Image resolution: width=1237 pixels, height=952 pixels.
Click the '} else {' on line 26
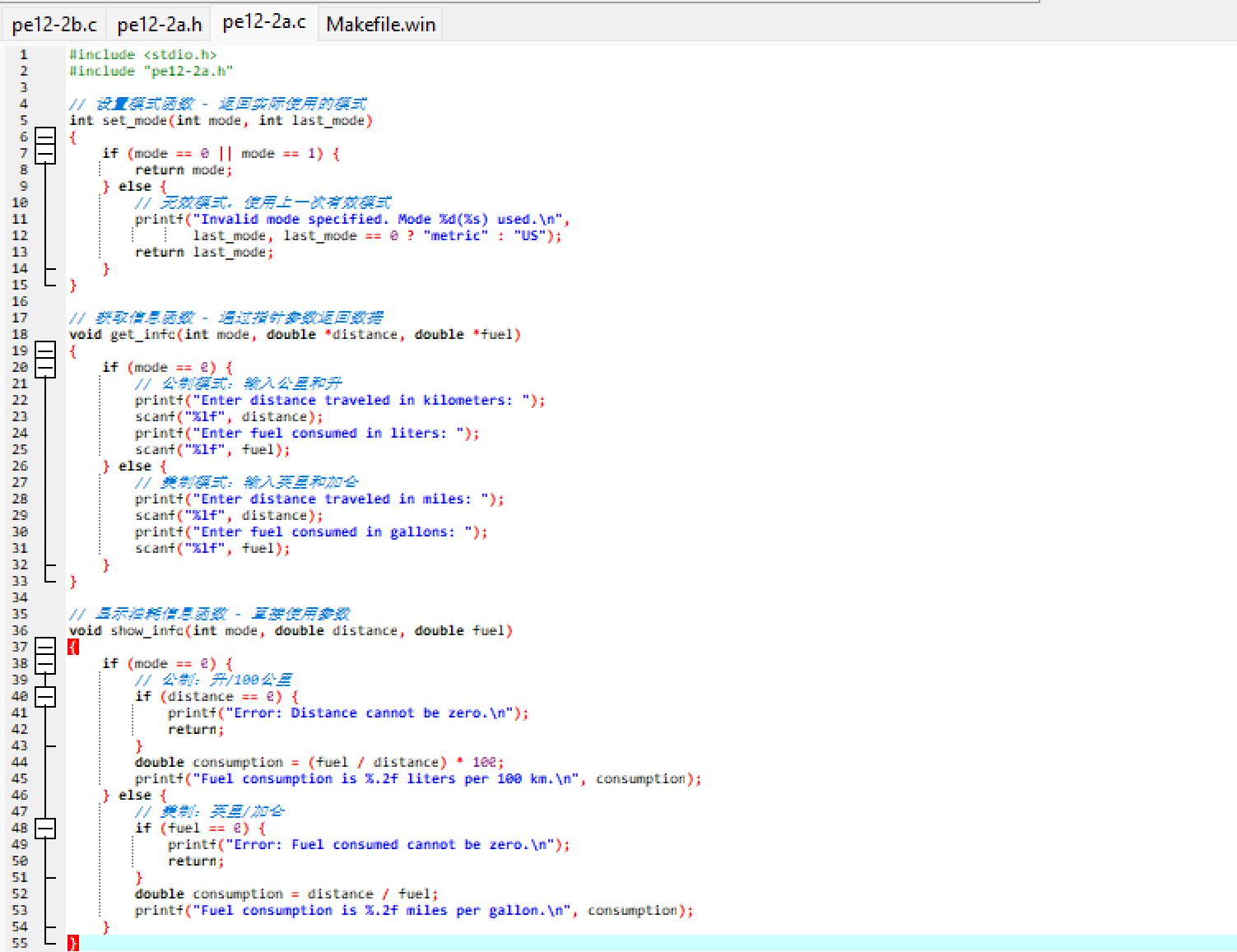(x=135, y=467)
